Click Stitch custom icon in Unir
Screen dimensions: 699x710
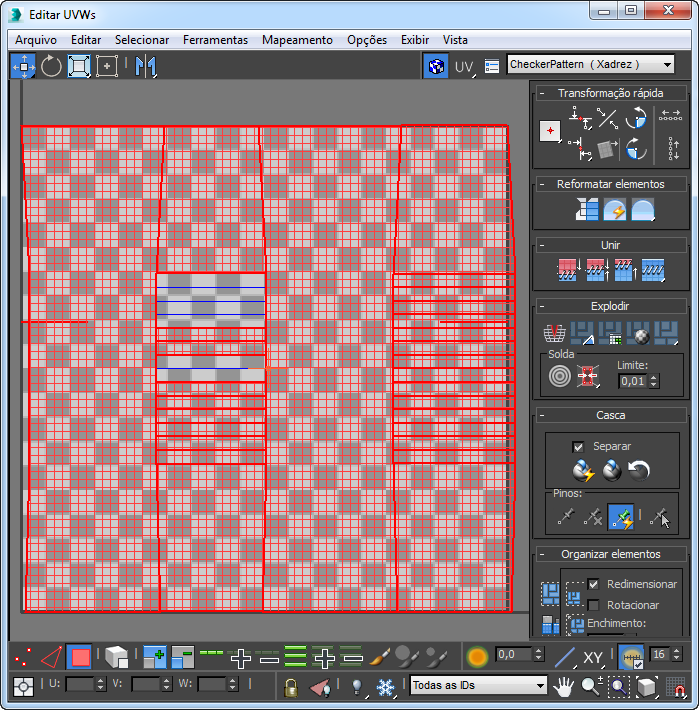(x=653, y=270)
